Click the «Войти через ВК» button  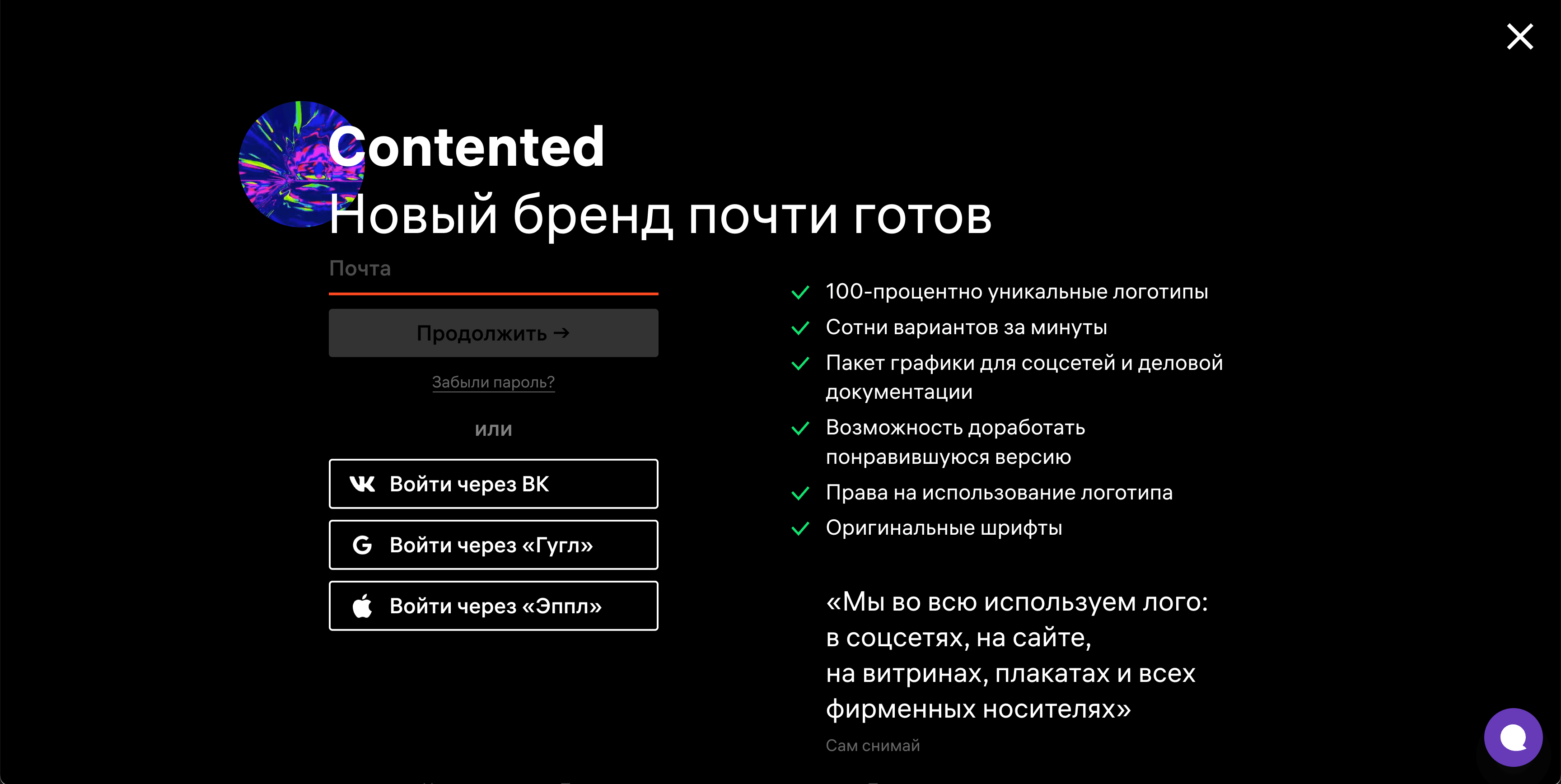[494, 484]
